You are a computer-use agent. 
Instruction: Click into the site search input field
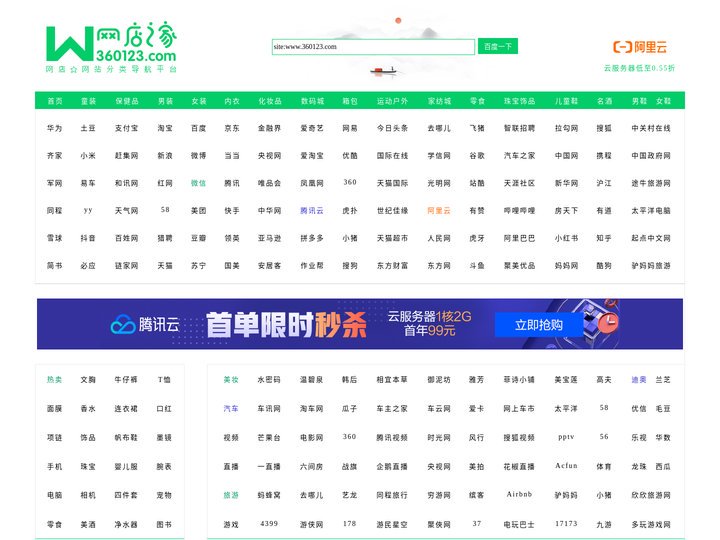tap(373, 47)
